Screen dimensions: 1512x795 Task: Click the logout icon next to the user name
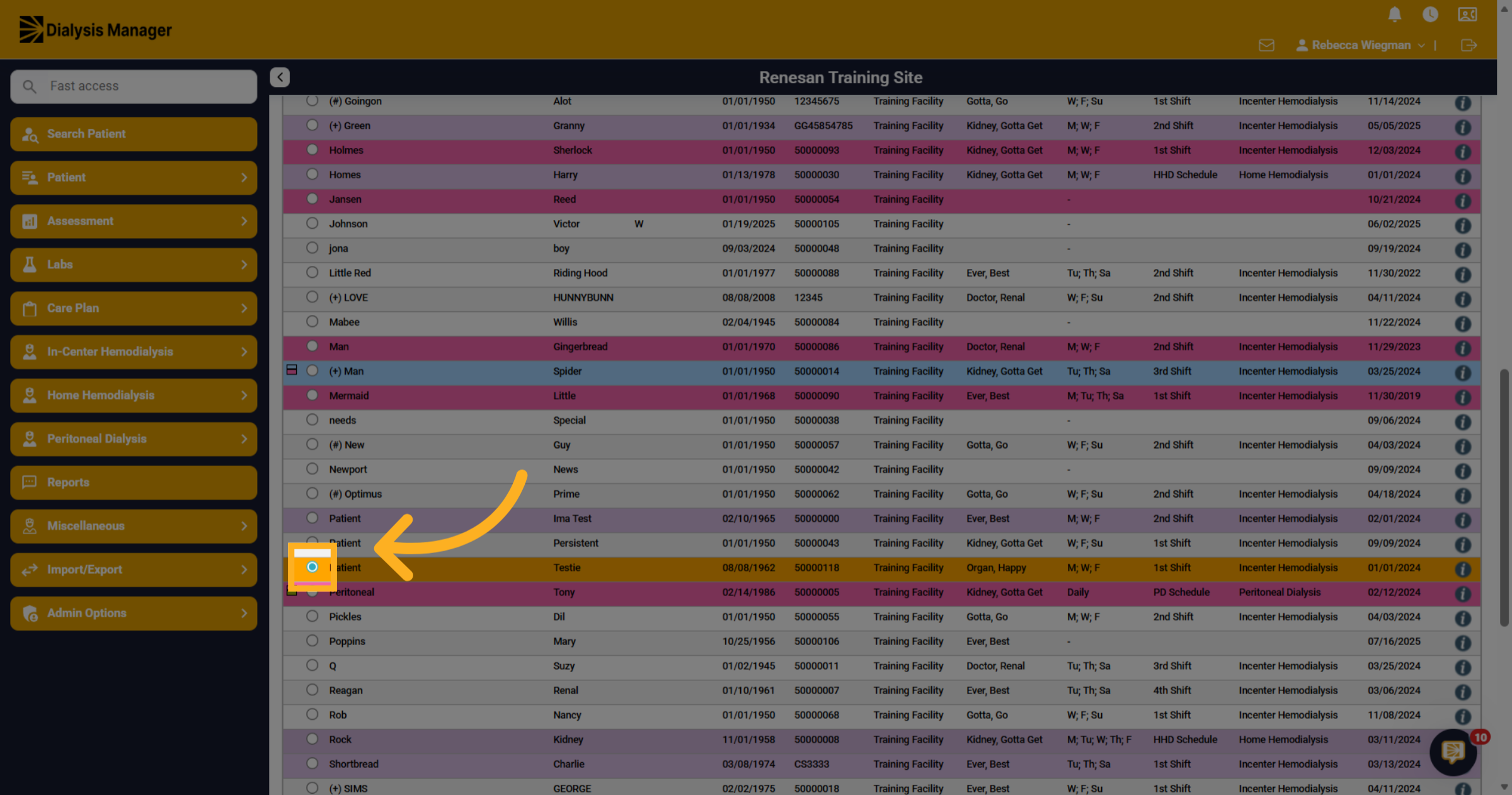pos(1469,45)
